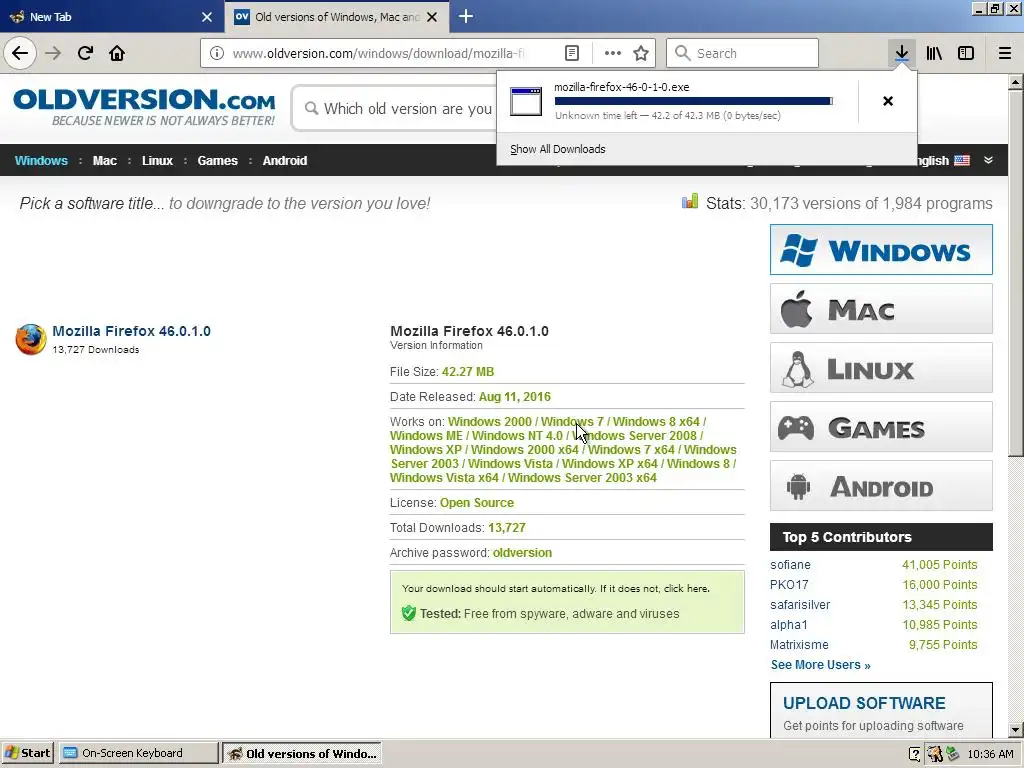Screen dimensions: 1024x768
Task: Click the 42.27 MB file size value
Action: tap(468, 372)
